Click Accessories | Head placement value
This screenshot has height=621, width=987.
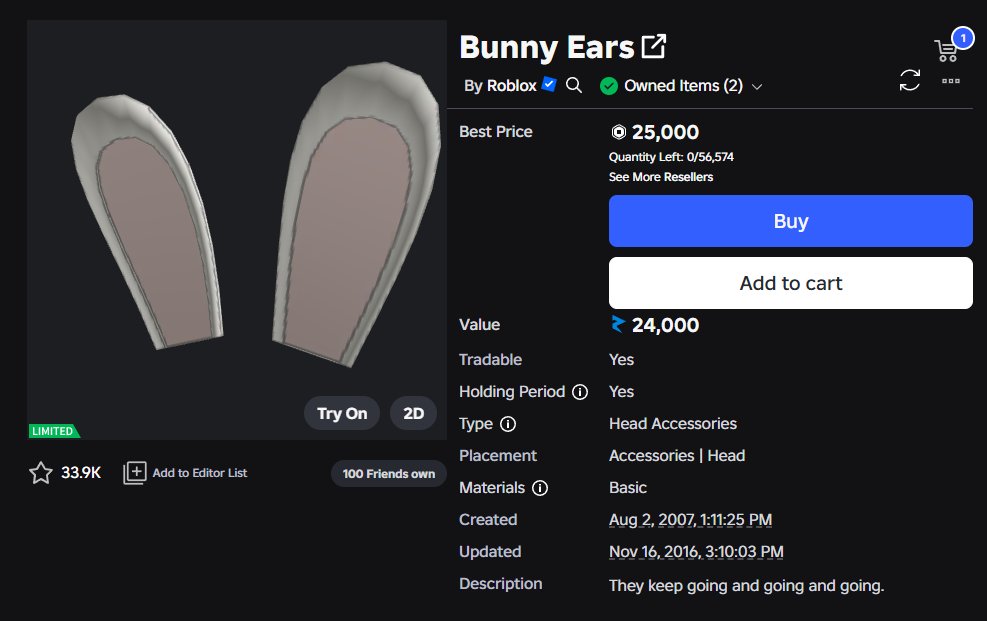click(677, 456)
